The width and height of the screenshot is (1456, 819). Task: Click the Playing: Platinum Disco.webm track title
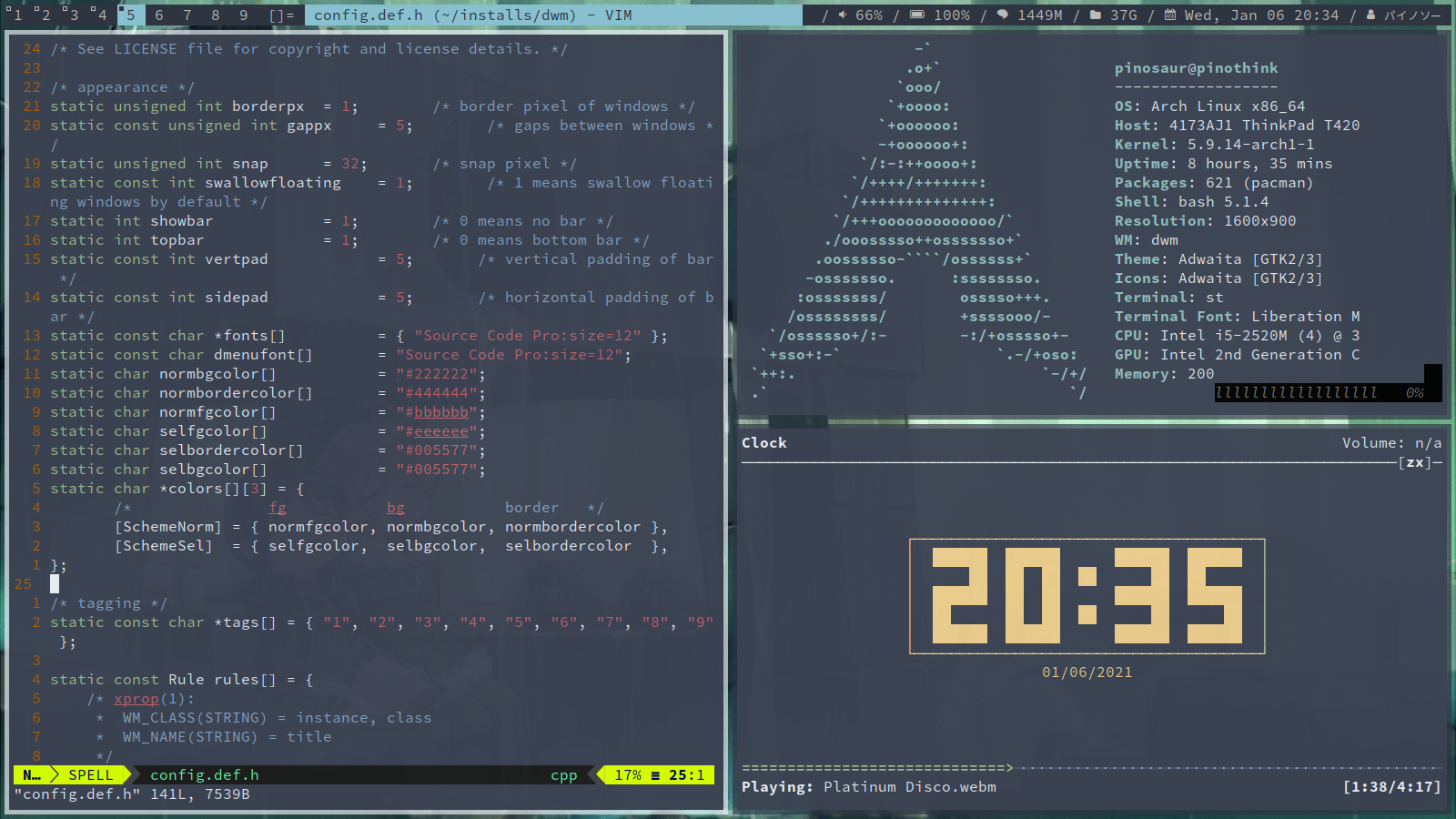tap(868, 787)
